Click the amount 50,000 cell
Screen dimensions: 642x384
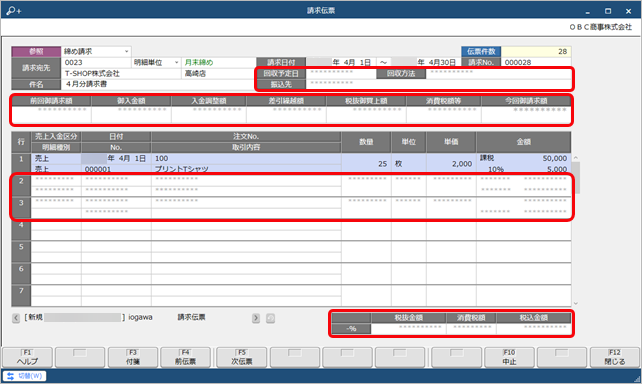click(554, 158)
